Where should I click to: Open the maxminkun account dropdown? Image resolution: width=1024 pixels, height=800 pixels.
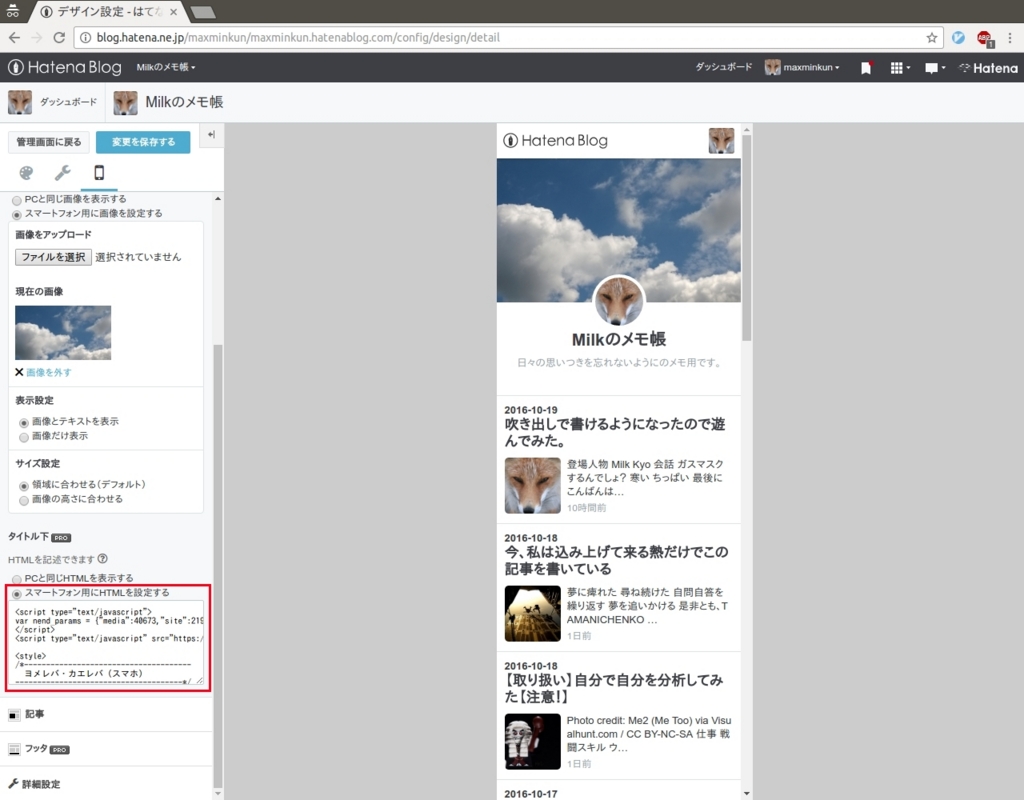coord(802,67)
